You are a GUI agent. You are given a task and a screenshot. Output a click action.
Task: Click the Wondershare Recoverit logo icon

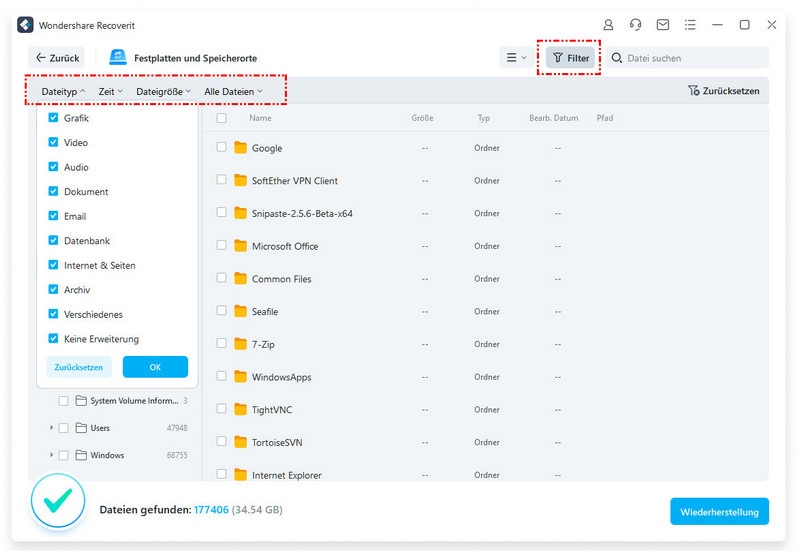click(x=25, y=25)
